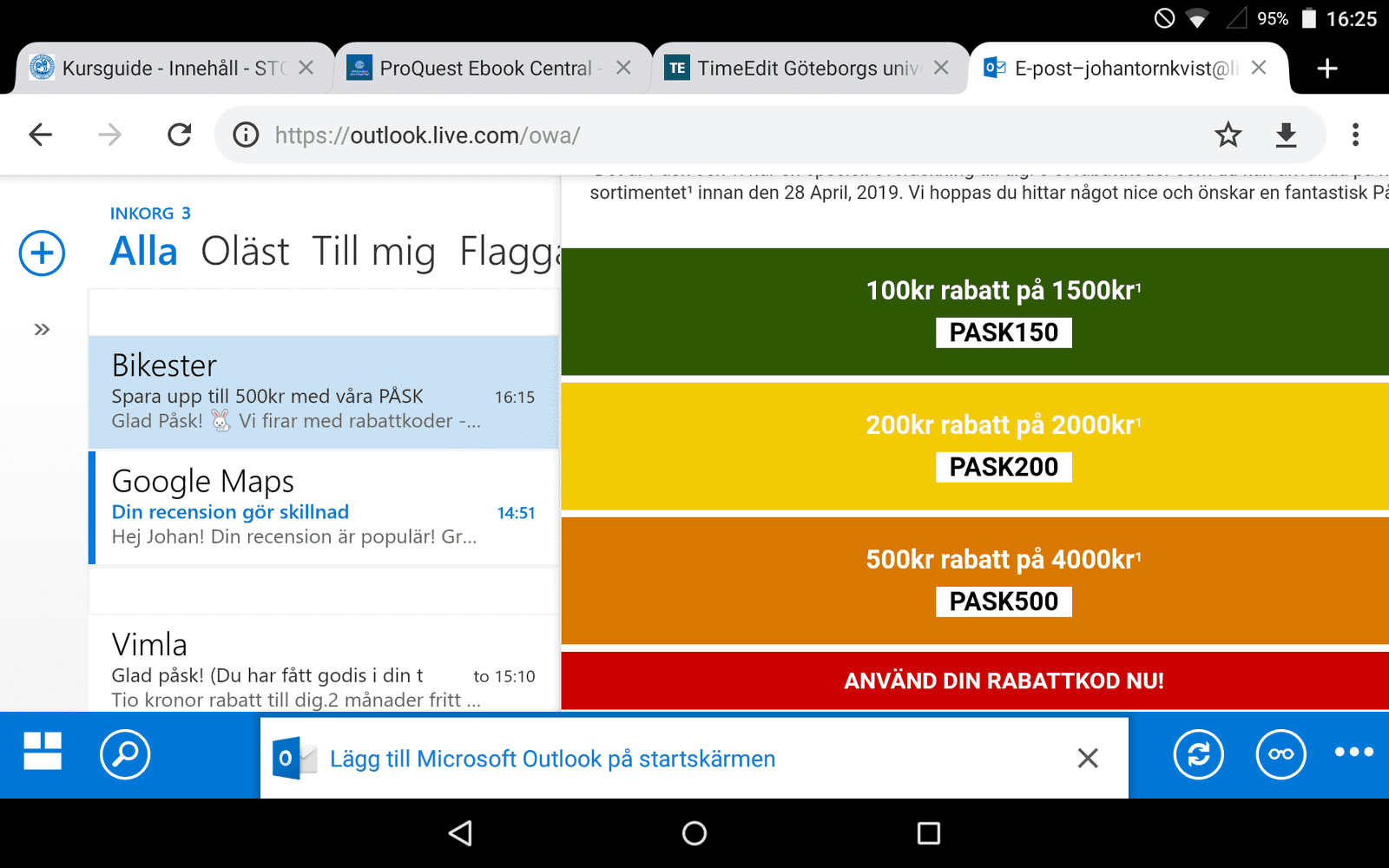This screenshot has height=868, width=1389.
Task: Reload the Outlook page
Action: [x=180, y=135]
